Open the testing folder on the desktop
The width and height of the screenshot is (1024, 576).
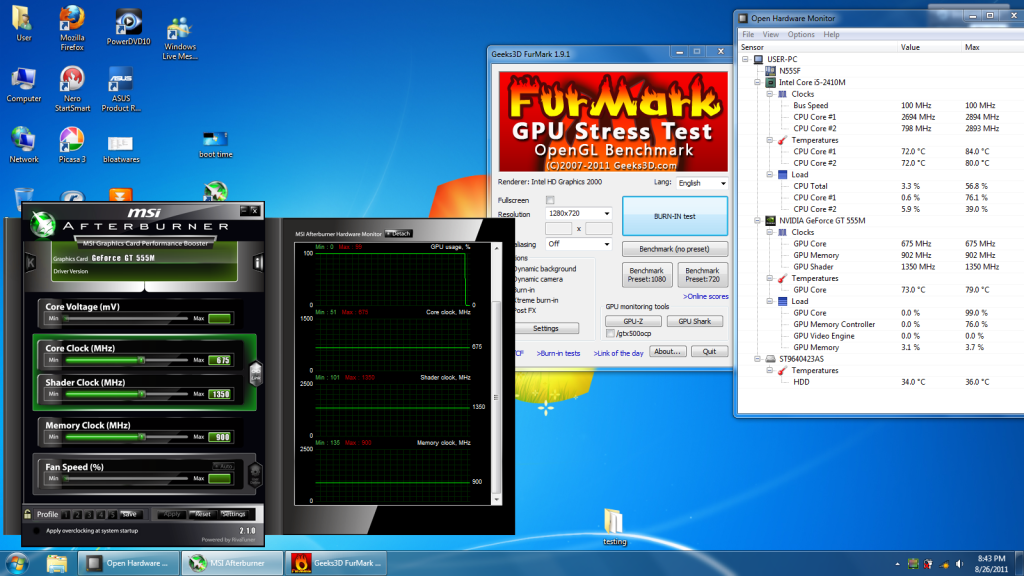point(614,522)
